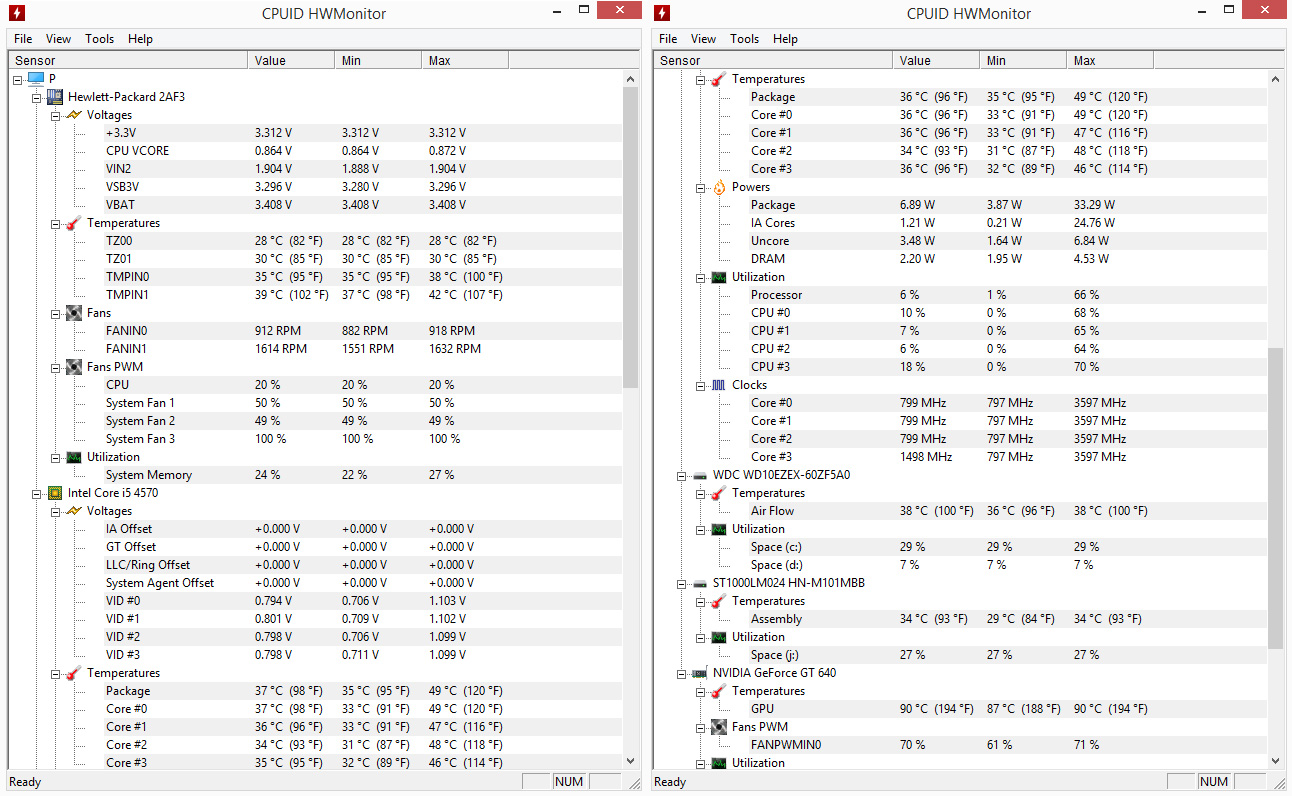This screenshot has width=1292, height=796.
Task: Click the thermometer icon above Air Flow
Action: pyautogui.click(x=719, y=492)
